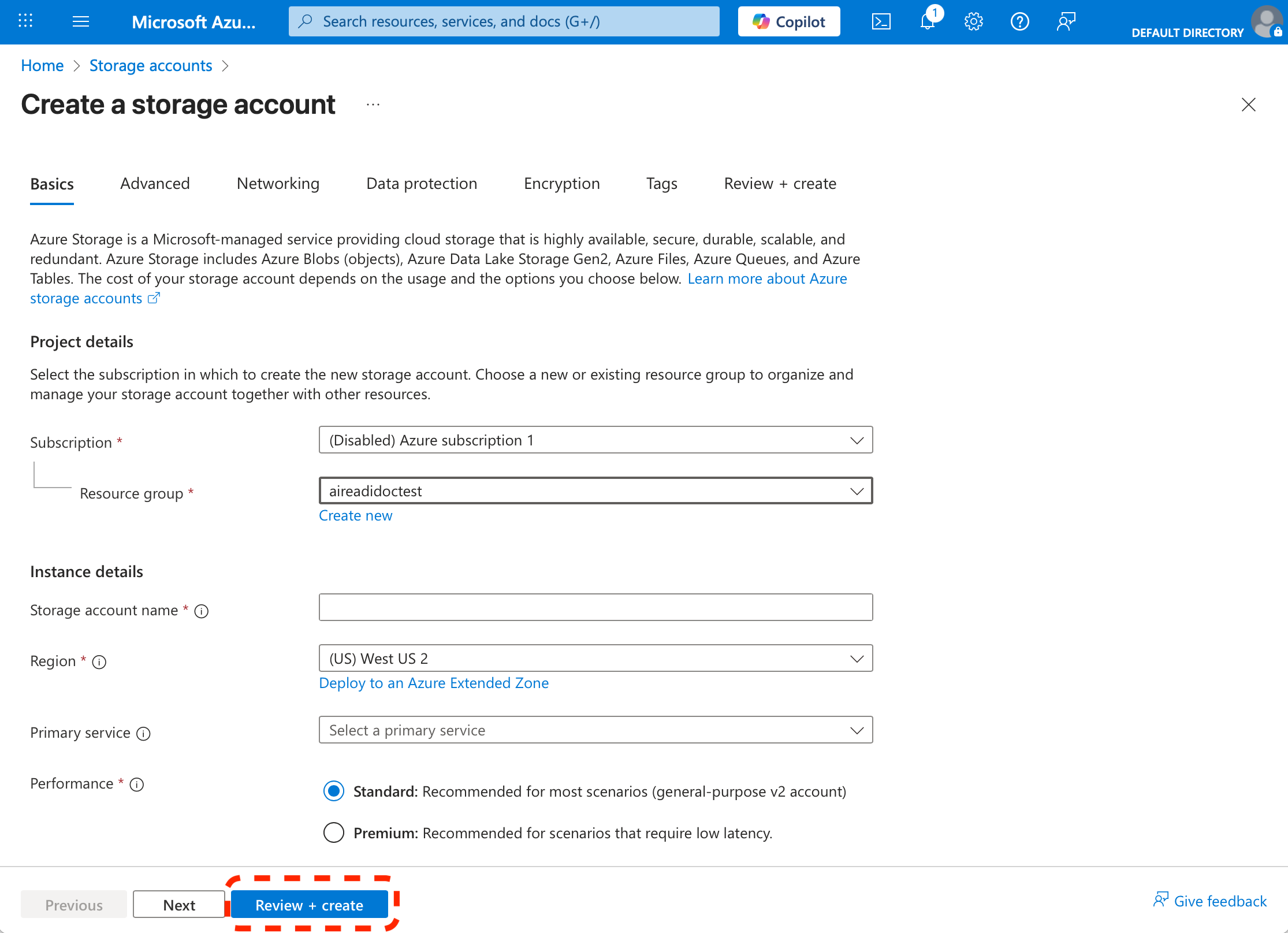
Task: Switch to the Data protection tab
Action: click(422, 184)
